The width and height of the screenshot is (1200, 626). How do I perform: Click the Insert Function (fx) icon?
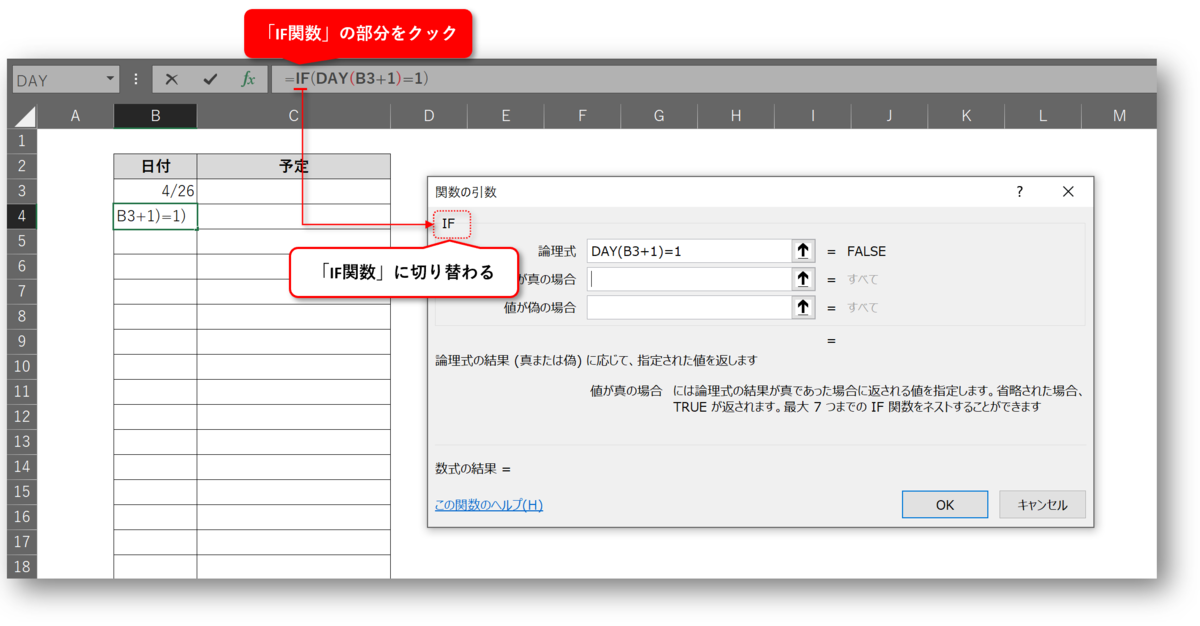pos(249,78)
